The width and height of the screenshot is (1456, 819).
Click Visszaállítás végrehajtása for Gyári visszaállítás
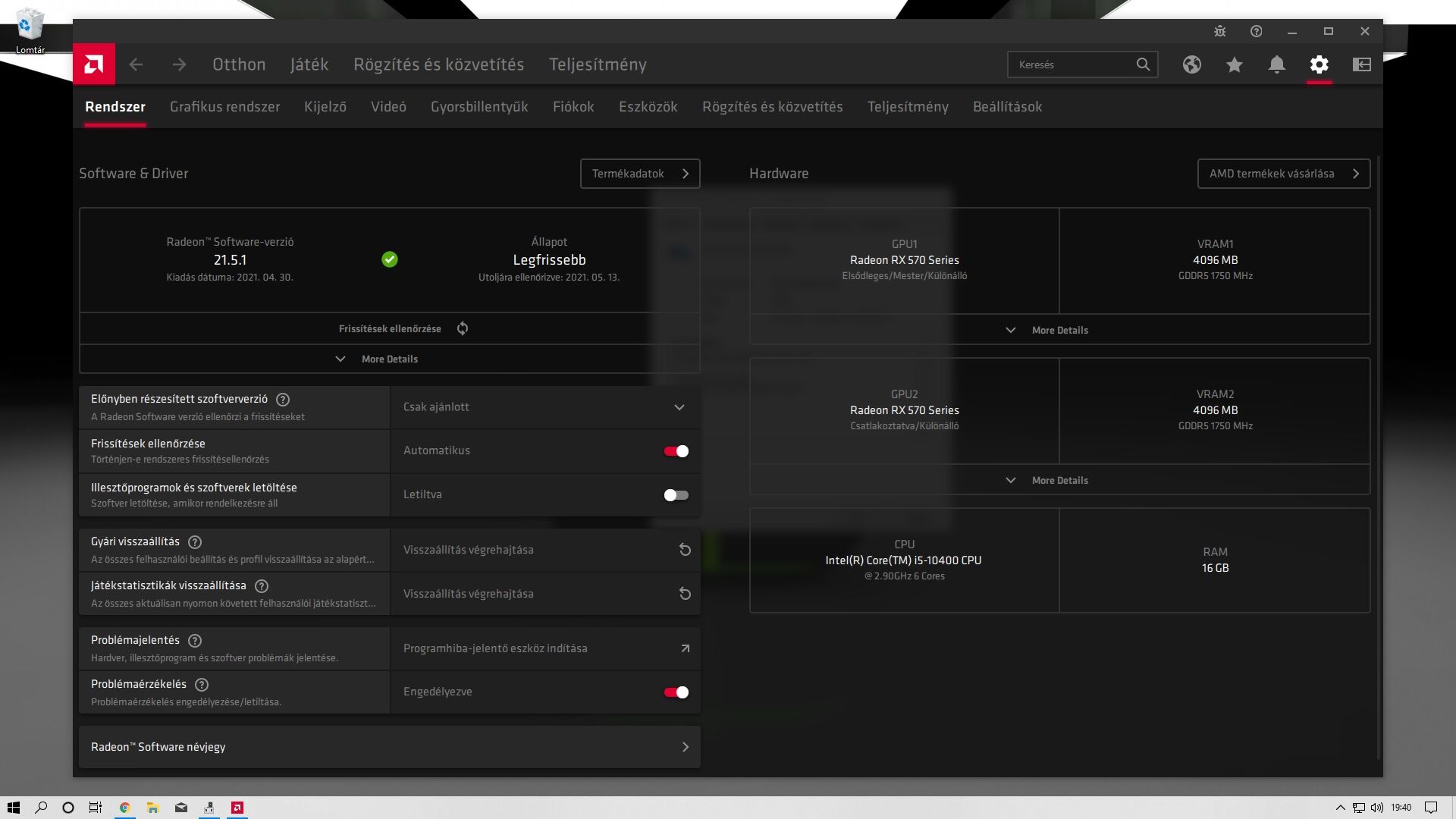(x=545, y=550)
